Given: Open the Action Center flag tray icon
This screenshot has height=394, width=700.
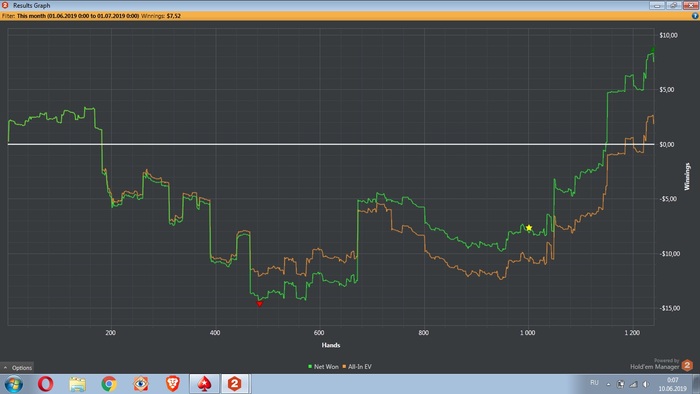Looking at the screenshot, I should [x=621, y=384].
